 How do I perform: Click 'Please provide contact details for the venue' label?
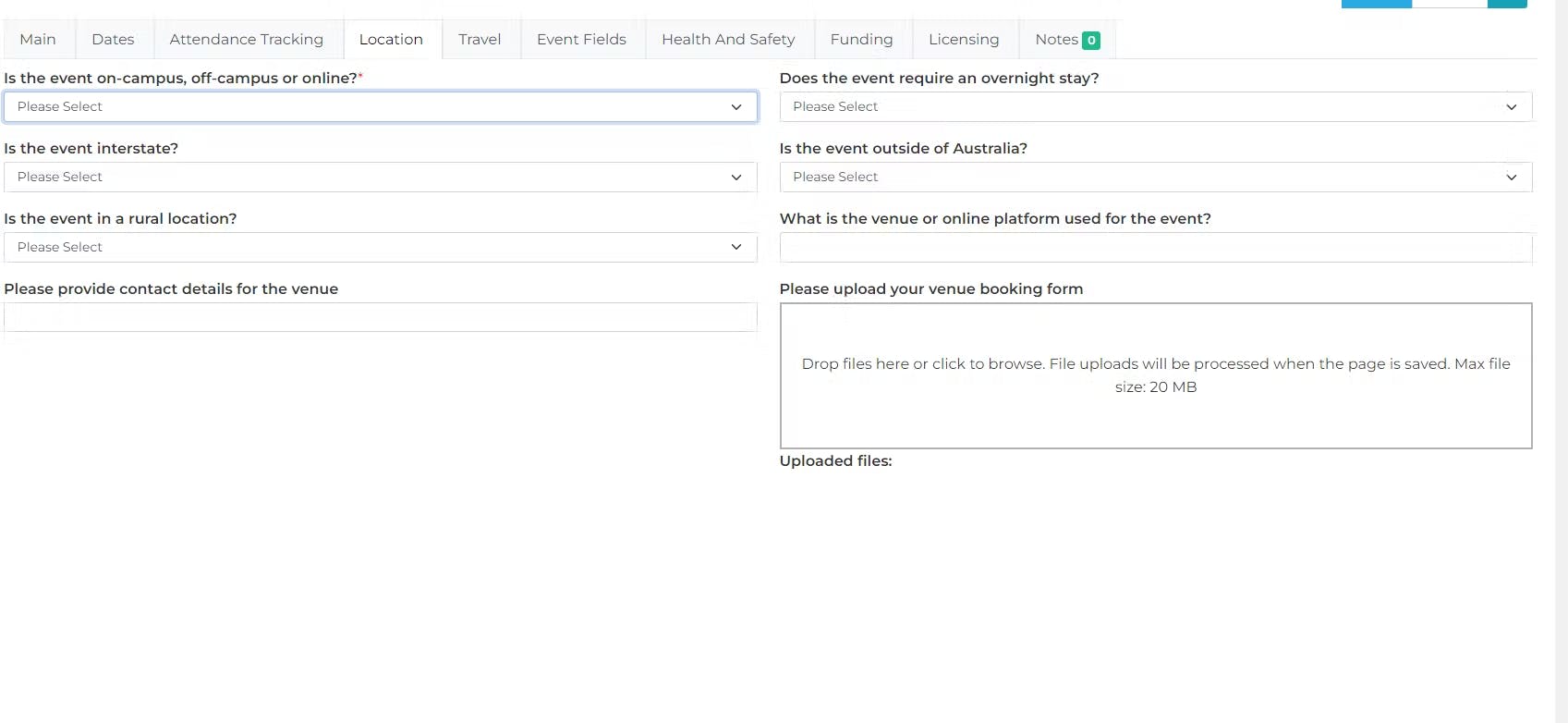pyautogui.click(x=171, y=288)
